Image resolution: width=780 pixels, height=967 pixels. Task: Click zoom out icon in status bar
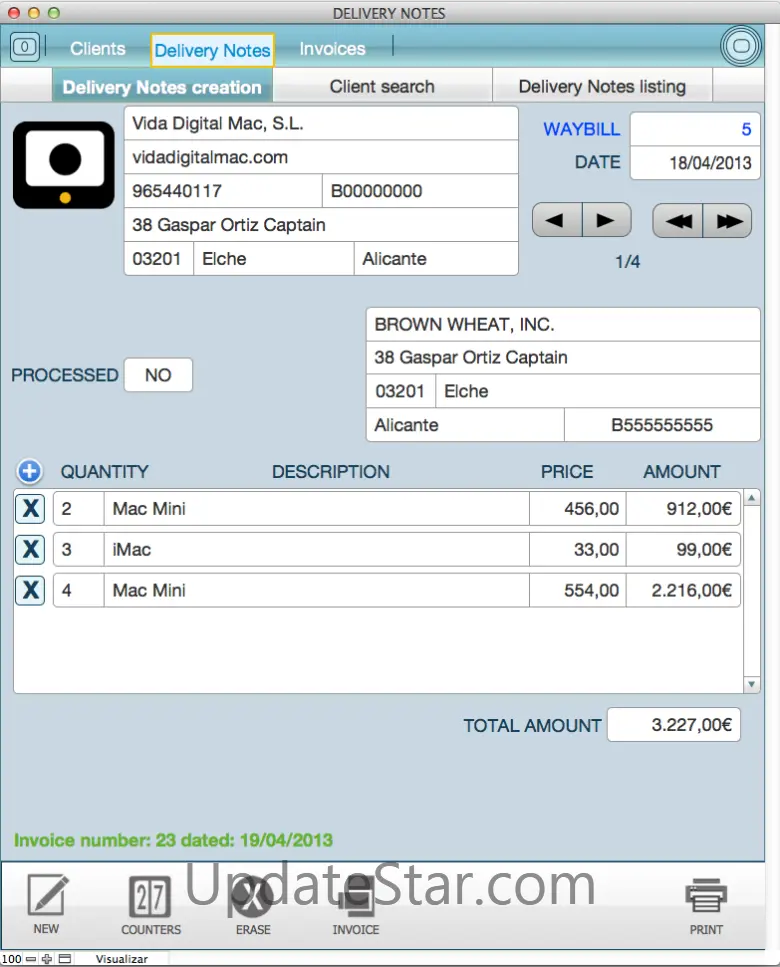click(x=31, y=959)
